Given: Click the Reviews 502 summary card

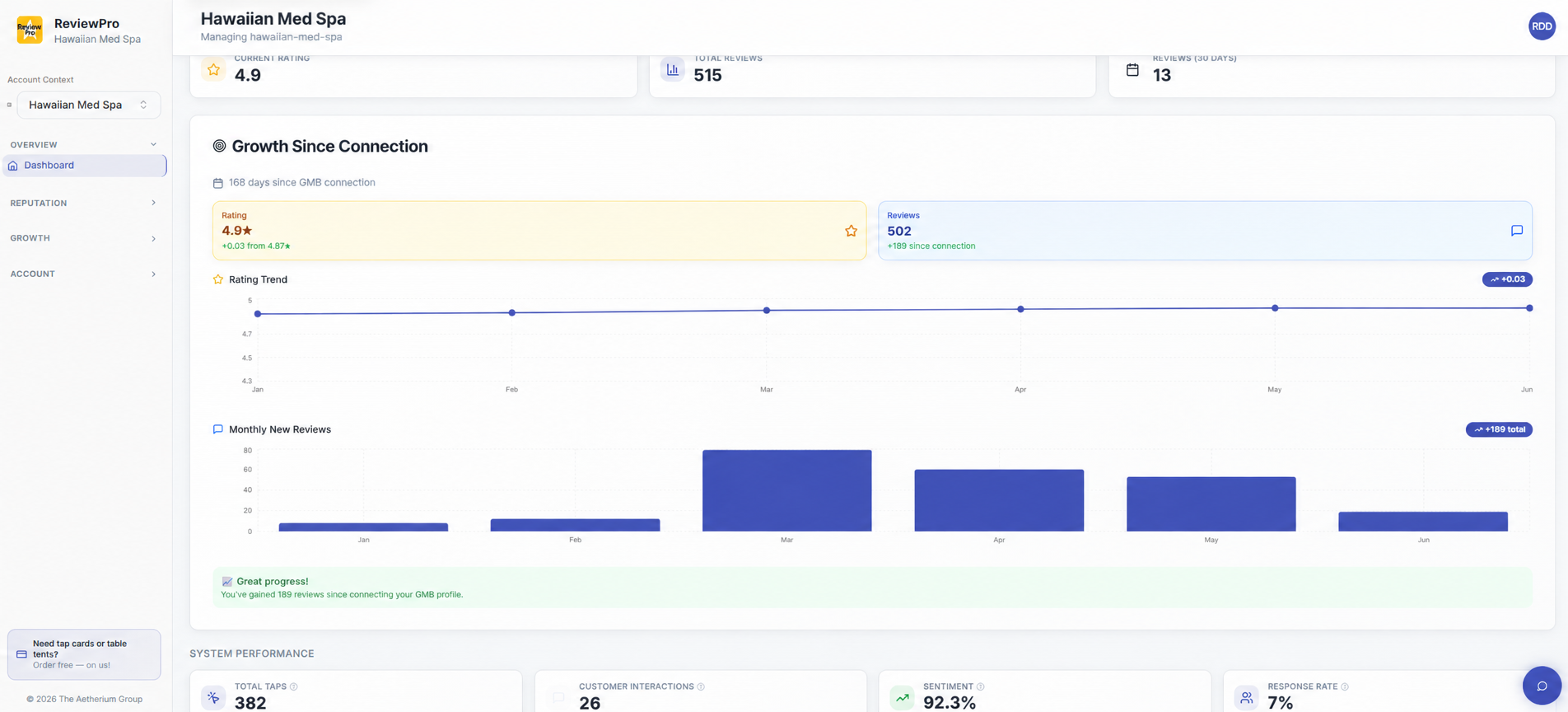Looking at the screenshot, I should [x=1205, y=231].
